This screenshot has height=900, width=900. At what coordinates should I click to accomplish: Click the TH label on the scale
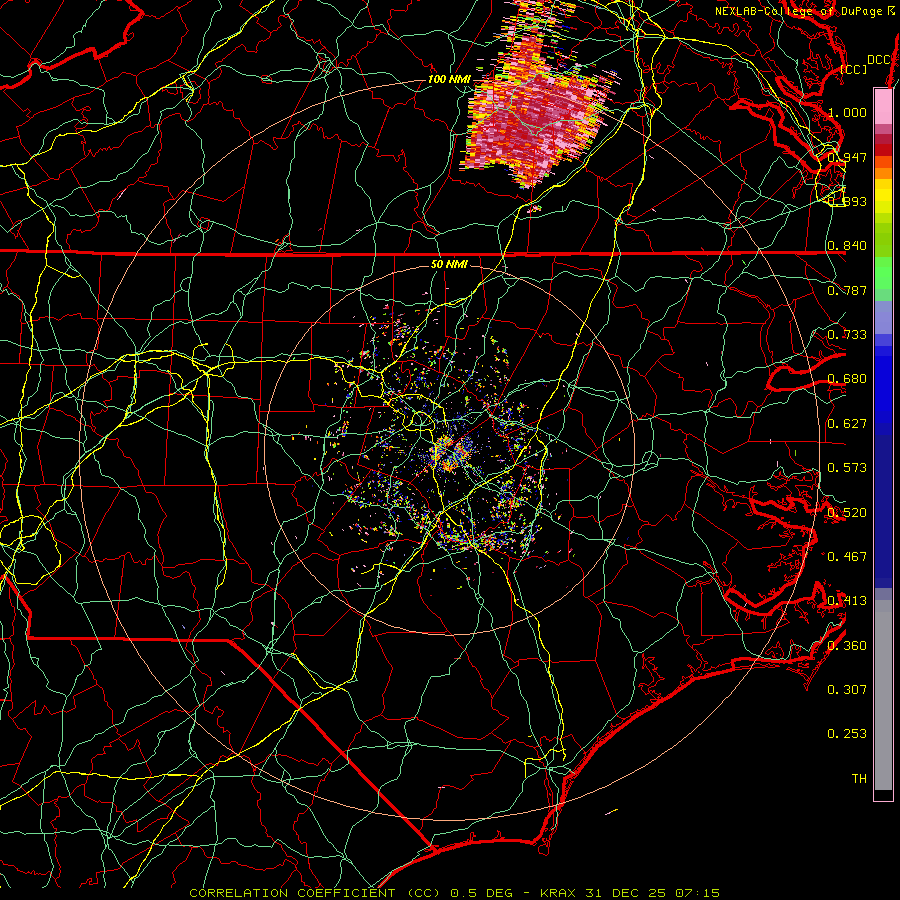coord(859,778)
